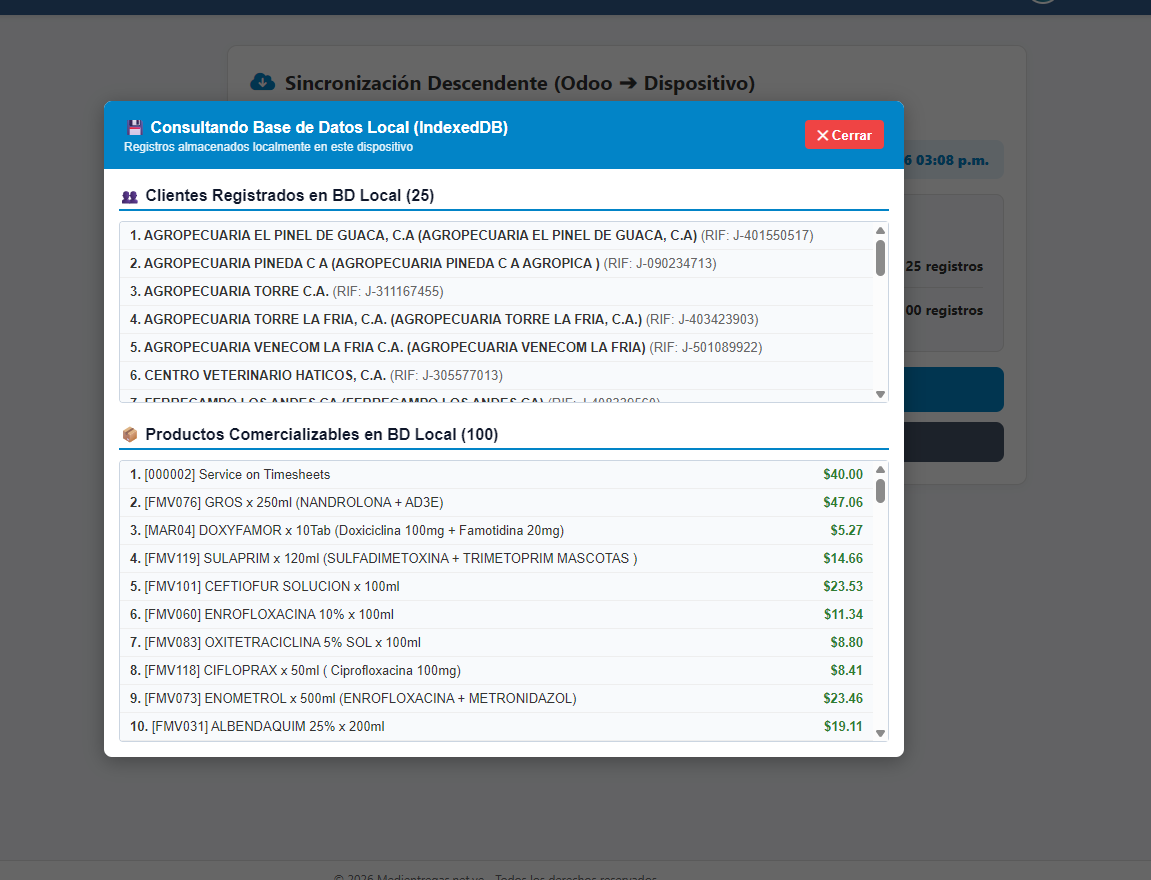Click the products box icon
Viewport: 1151px width, 880px height.
point(130,434)
